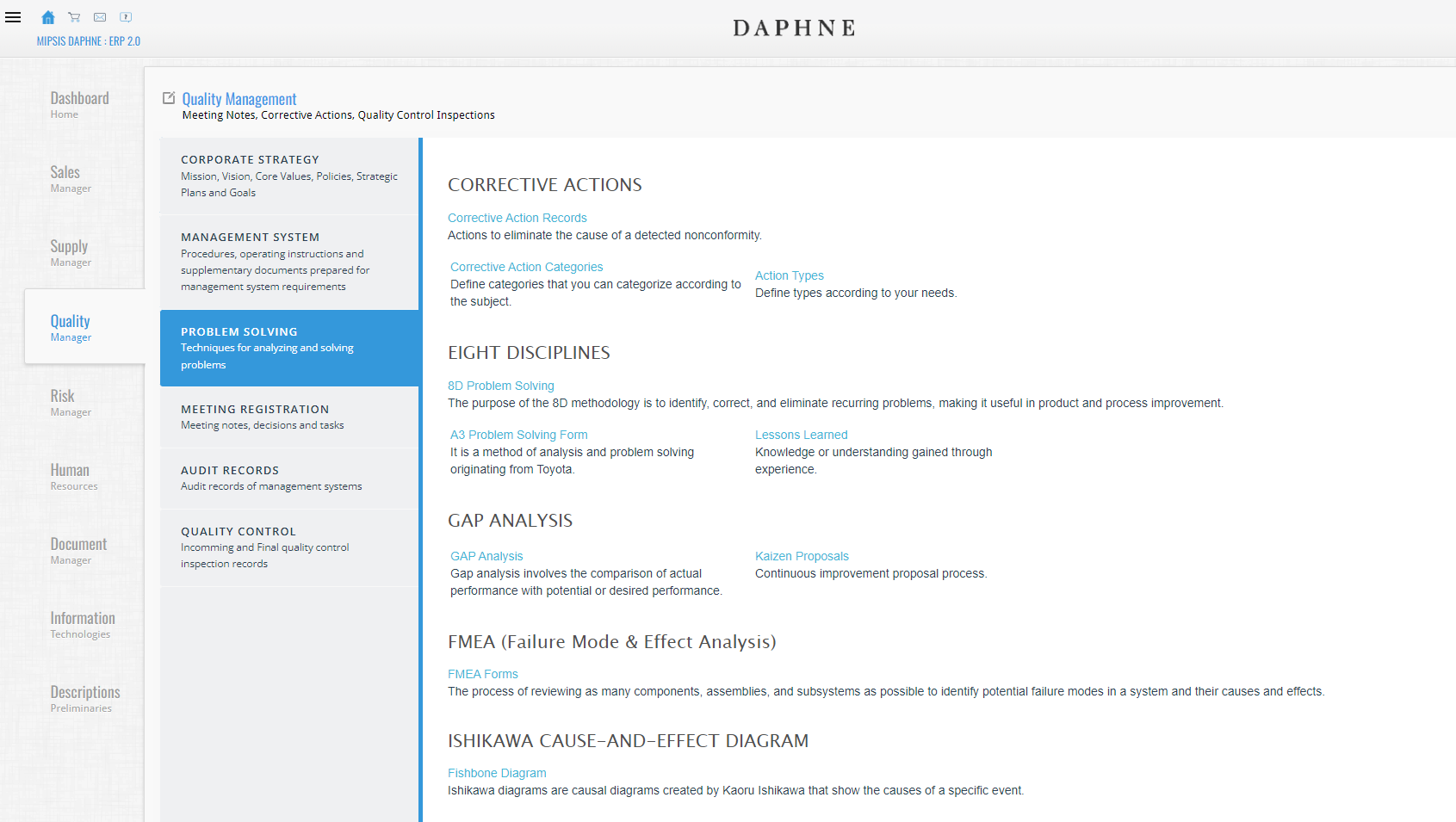Click 'Define types according to your needs.' text
Viewport: 1456px width, 822px height.
pyautogui.click(x=856, y=293)
